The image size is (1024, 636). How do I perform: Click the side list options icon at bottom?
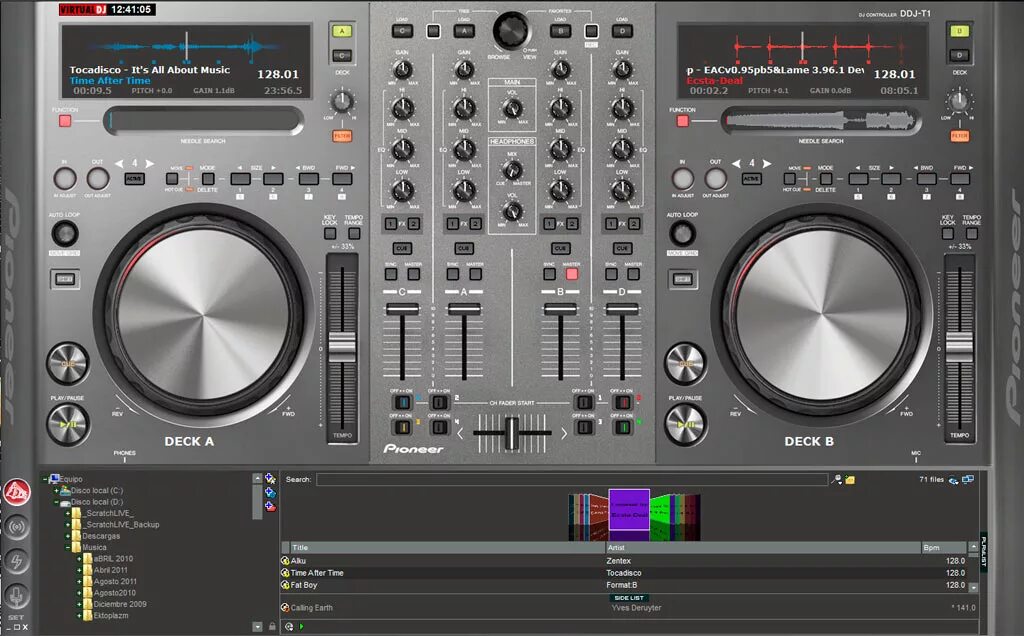point(289,627)
